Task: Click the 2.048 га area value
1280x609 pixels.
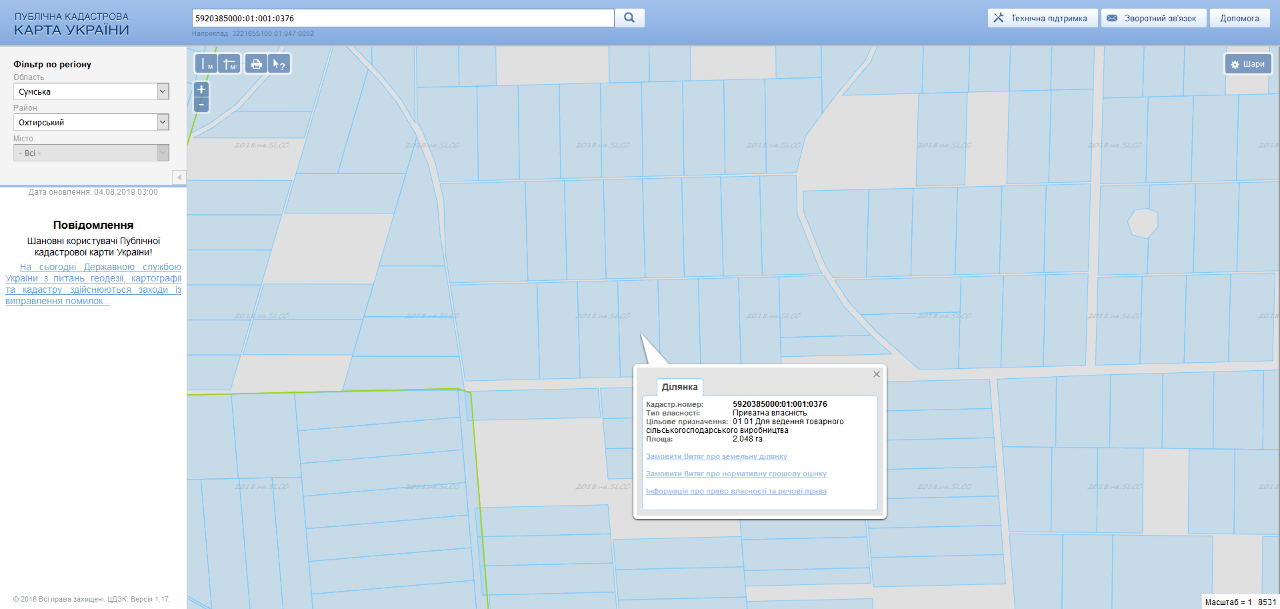Action: (x=748, y=439)
